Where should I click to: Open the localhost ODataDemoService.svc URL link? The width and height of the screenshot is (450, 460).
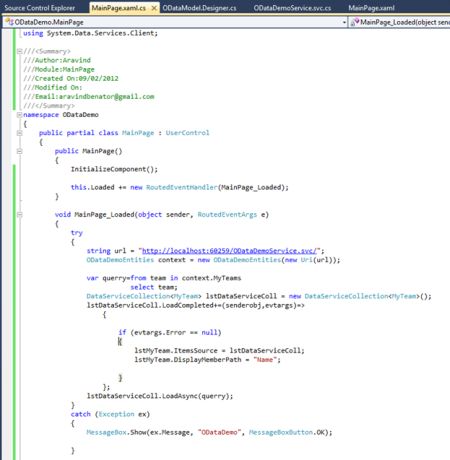pyautogui.click(x=229, y=251)
